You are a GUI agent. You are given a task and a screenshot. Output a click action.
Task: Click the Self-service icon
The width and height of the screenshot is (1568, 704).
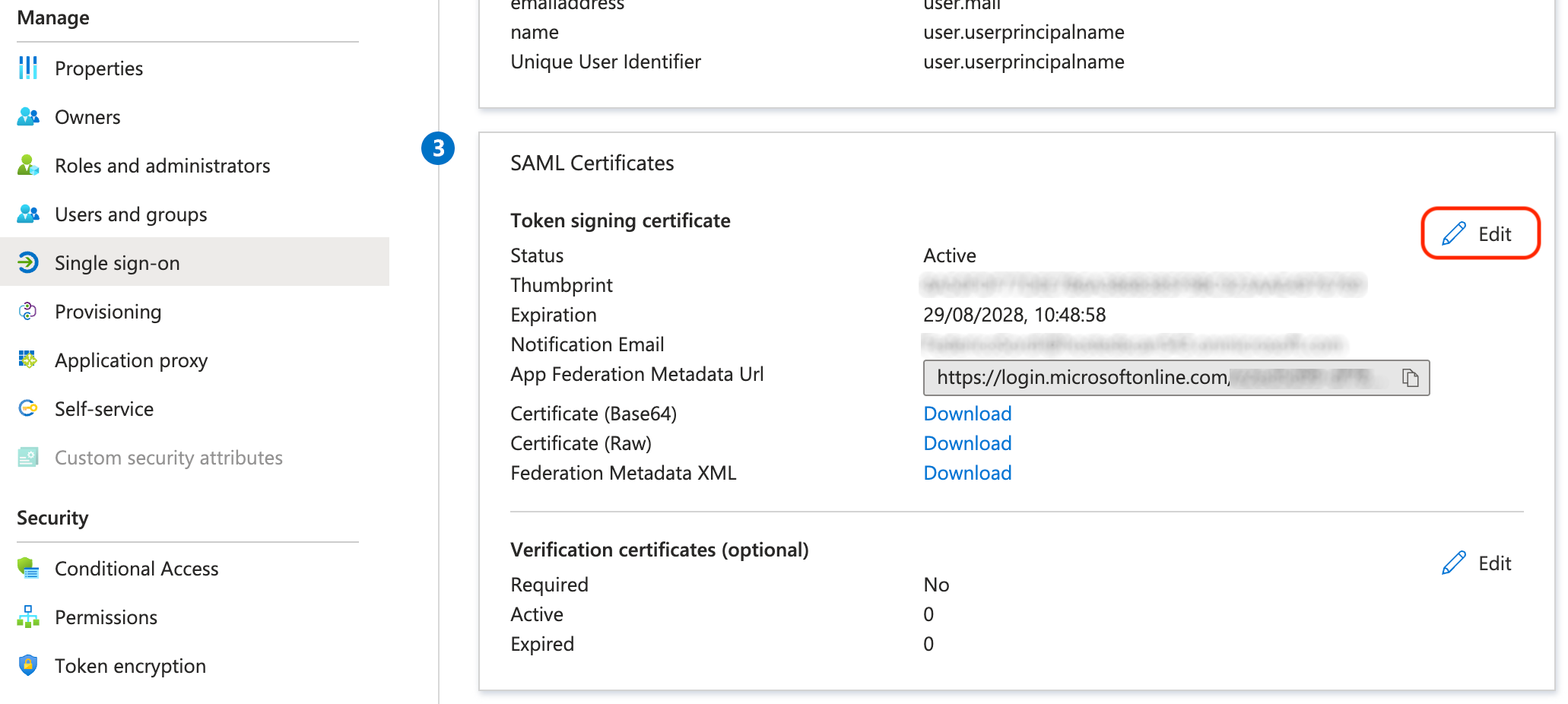point(28,409)
